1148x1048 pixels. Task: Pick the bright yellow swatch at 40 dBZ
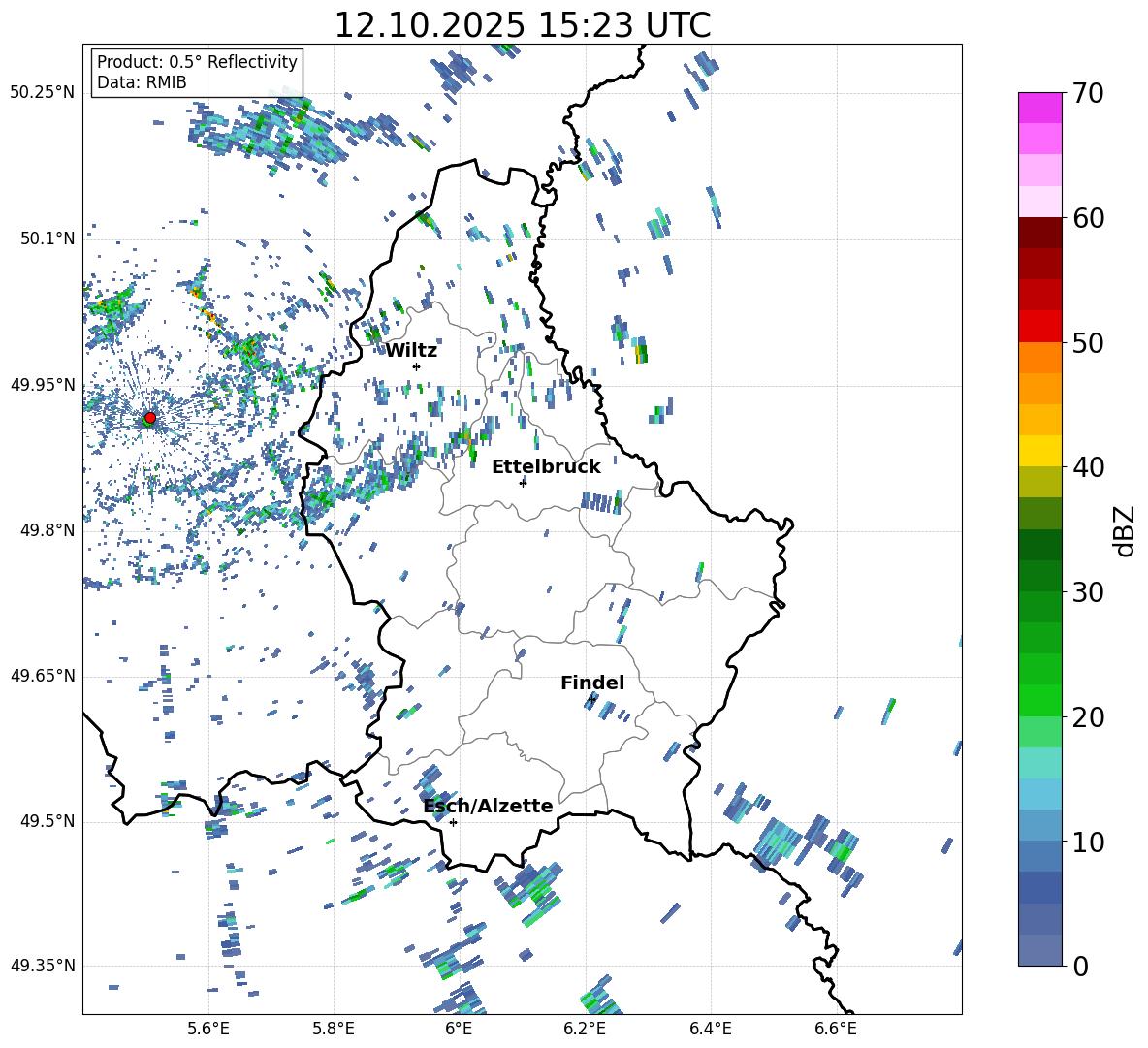coord(1040,451)
